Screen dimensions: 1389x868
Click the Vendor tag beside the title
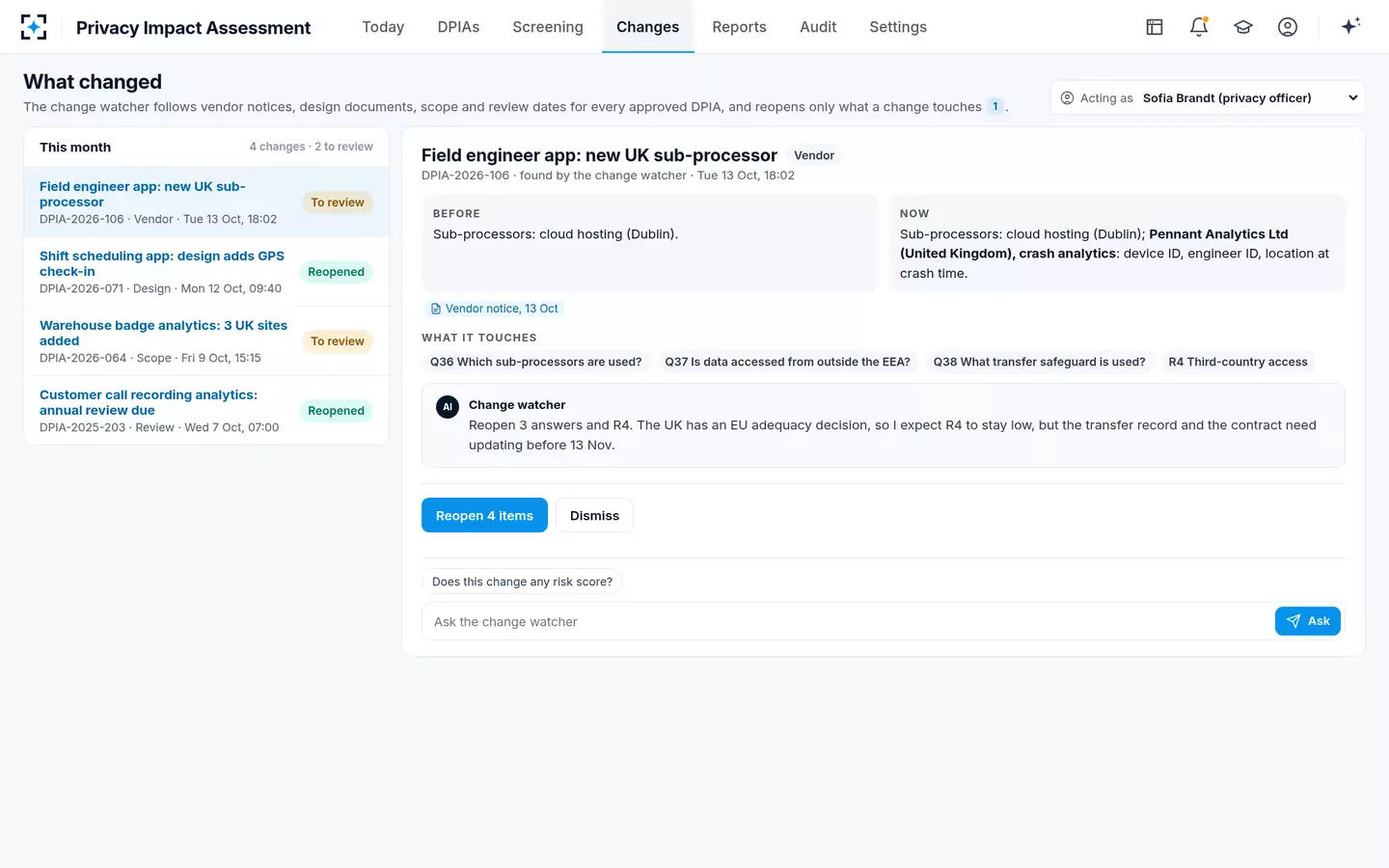[814, 155]
